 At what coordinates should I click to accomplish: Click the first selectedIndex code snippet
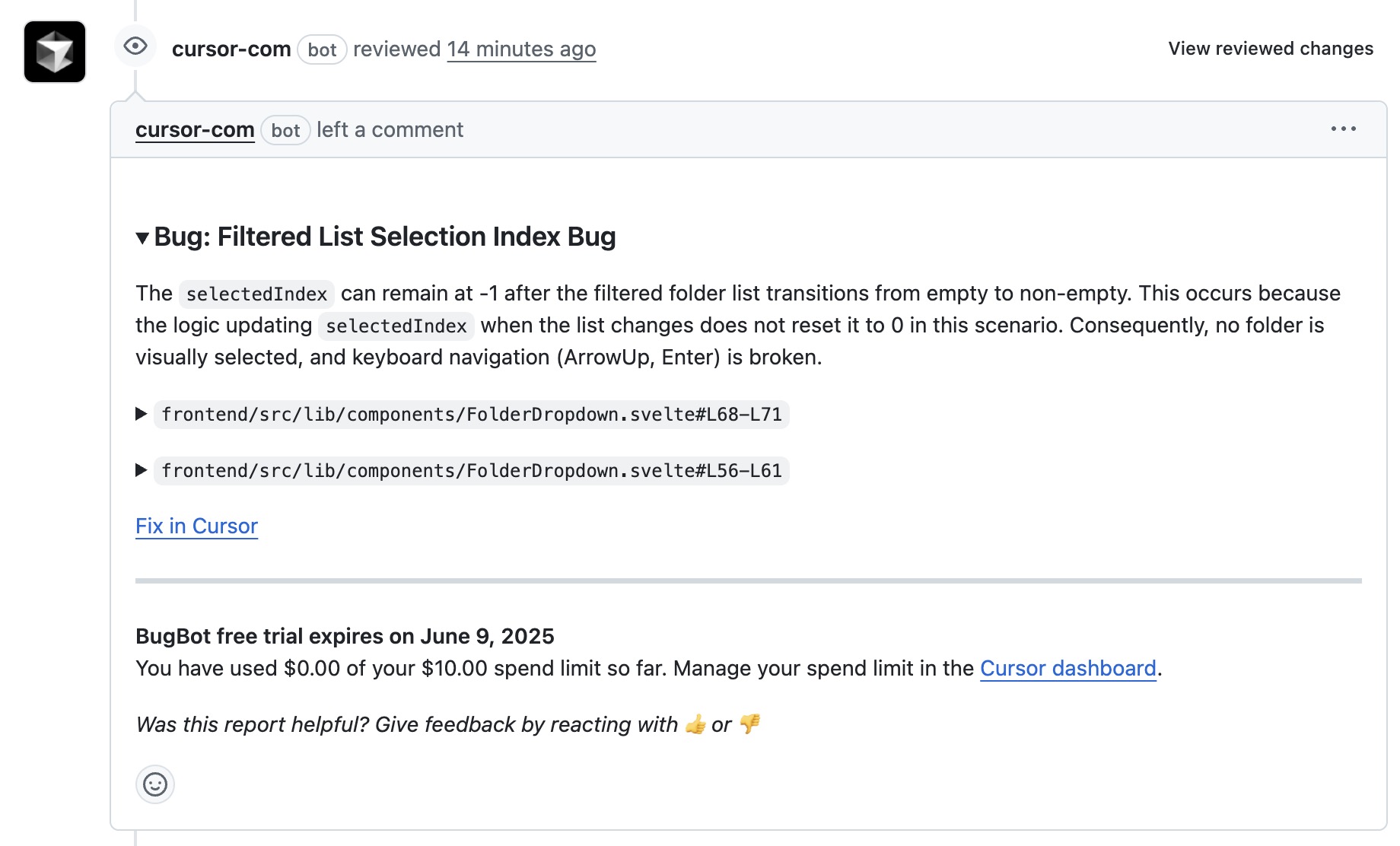(x=256, y=294)
